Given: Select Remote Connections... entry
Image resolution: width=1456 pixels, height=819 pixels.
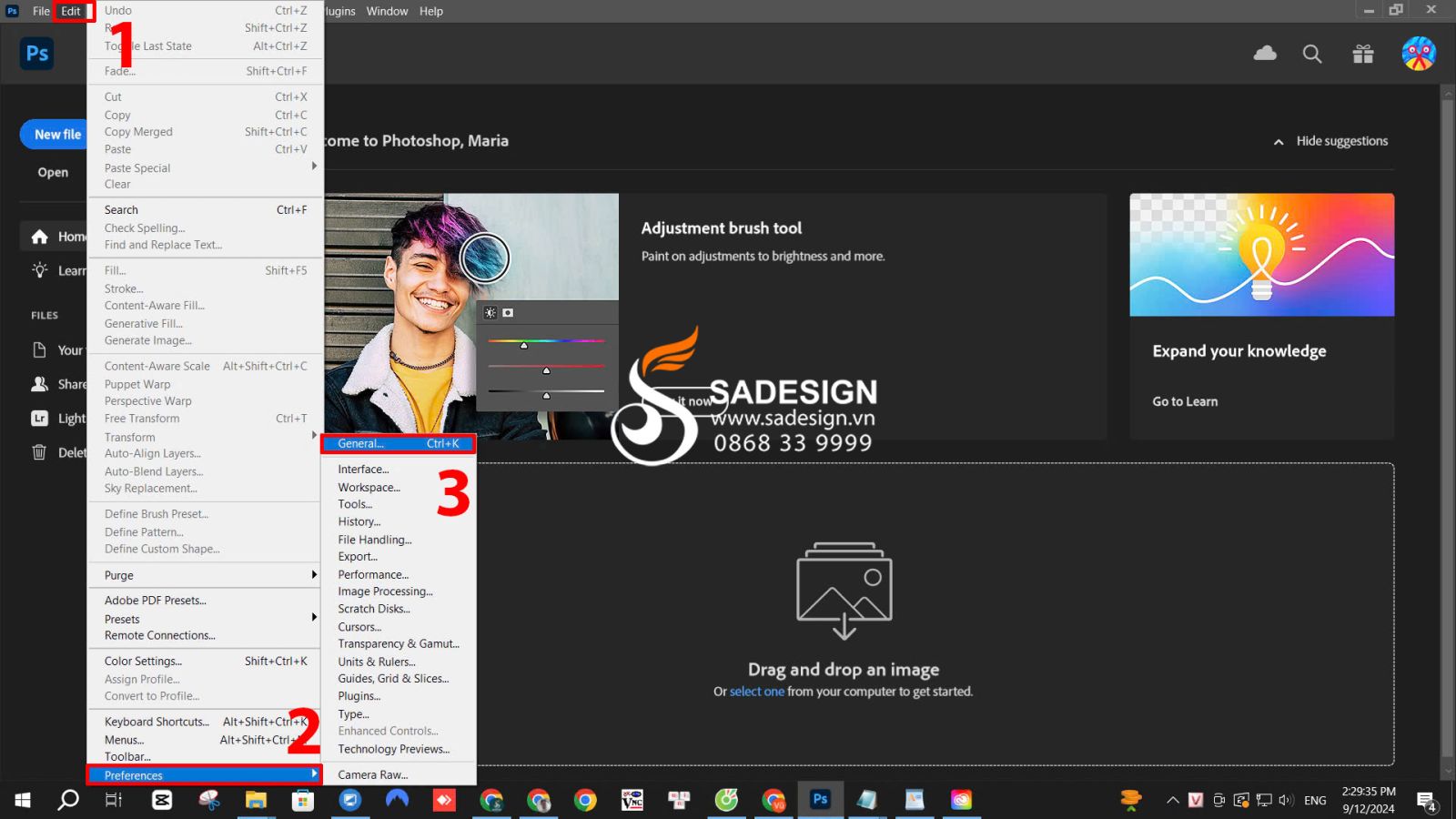Looking at the screenshot, I should tap(206, 636).
